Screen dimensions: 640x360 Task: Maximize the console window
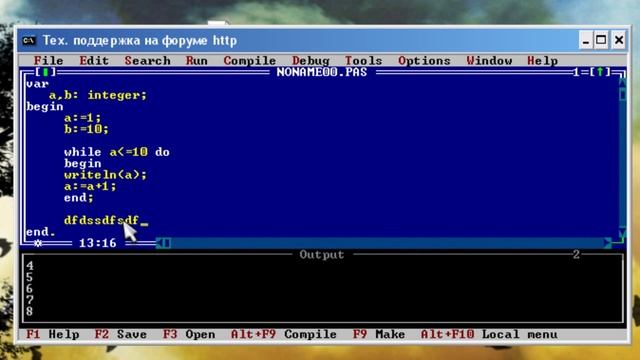tap(601, 40)
